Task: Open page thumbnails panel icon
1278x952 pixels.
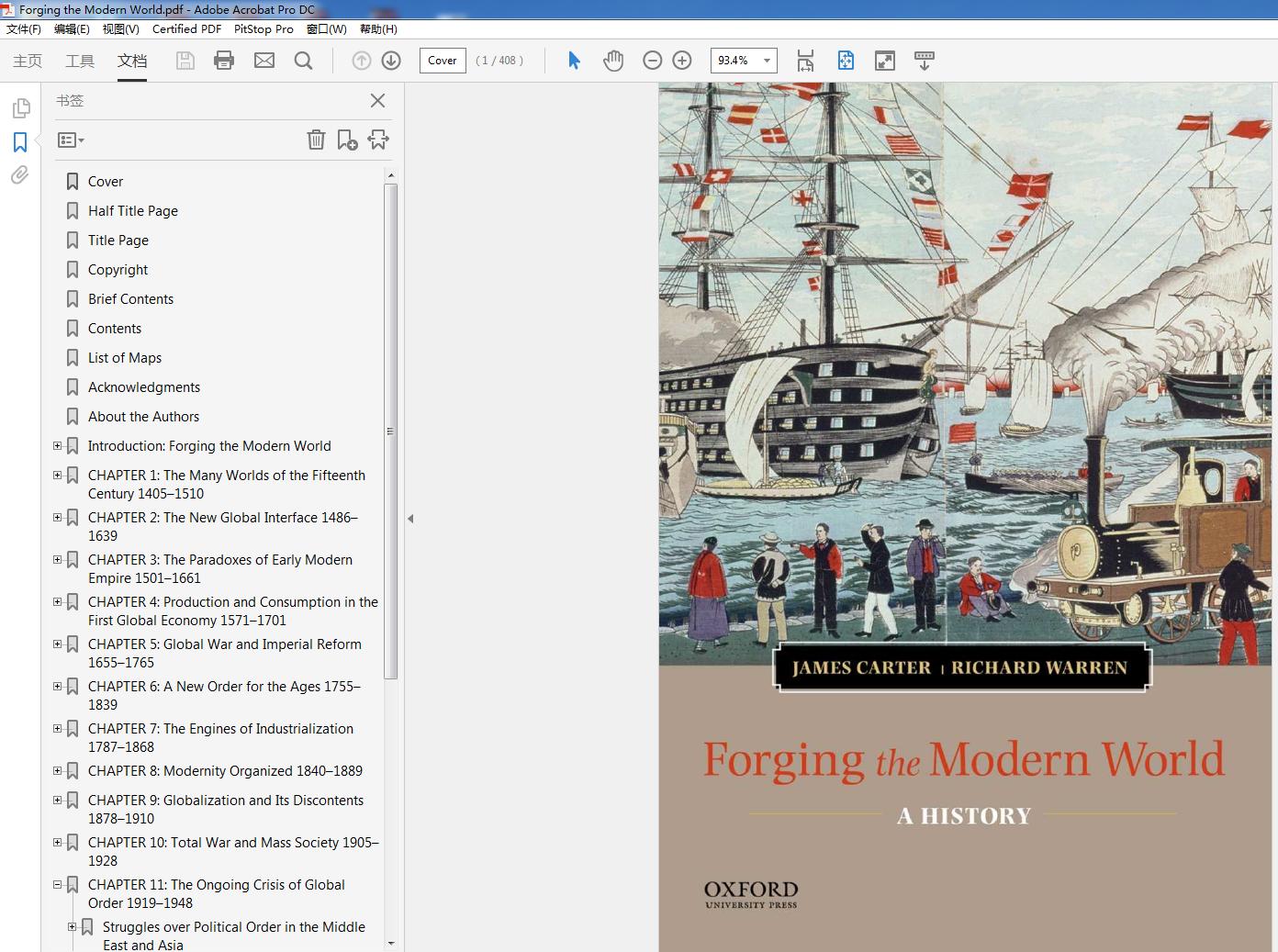Action: [x=20, y=108]
